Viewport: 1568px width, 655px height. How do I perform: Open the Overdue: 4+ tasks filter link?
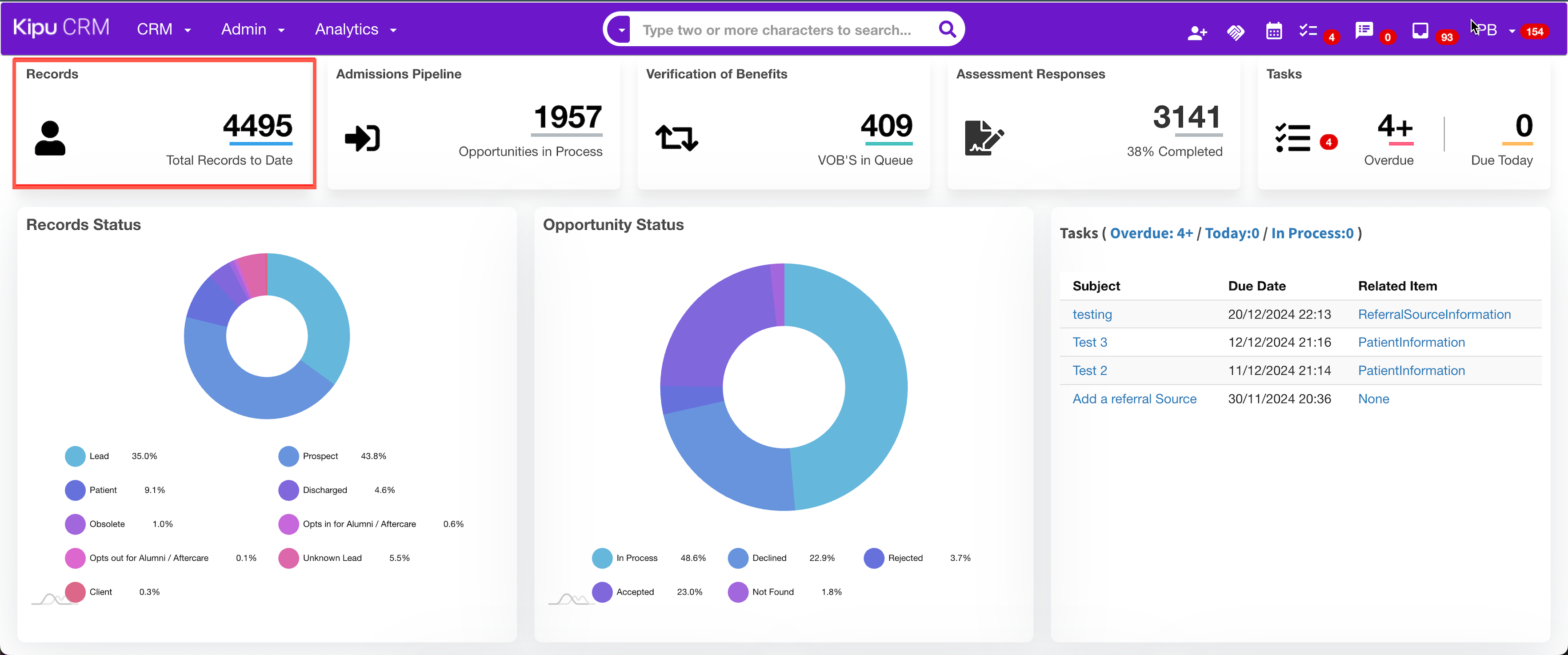[x=1150, y=233]
